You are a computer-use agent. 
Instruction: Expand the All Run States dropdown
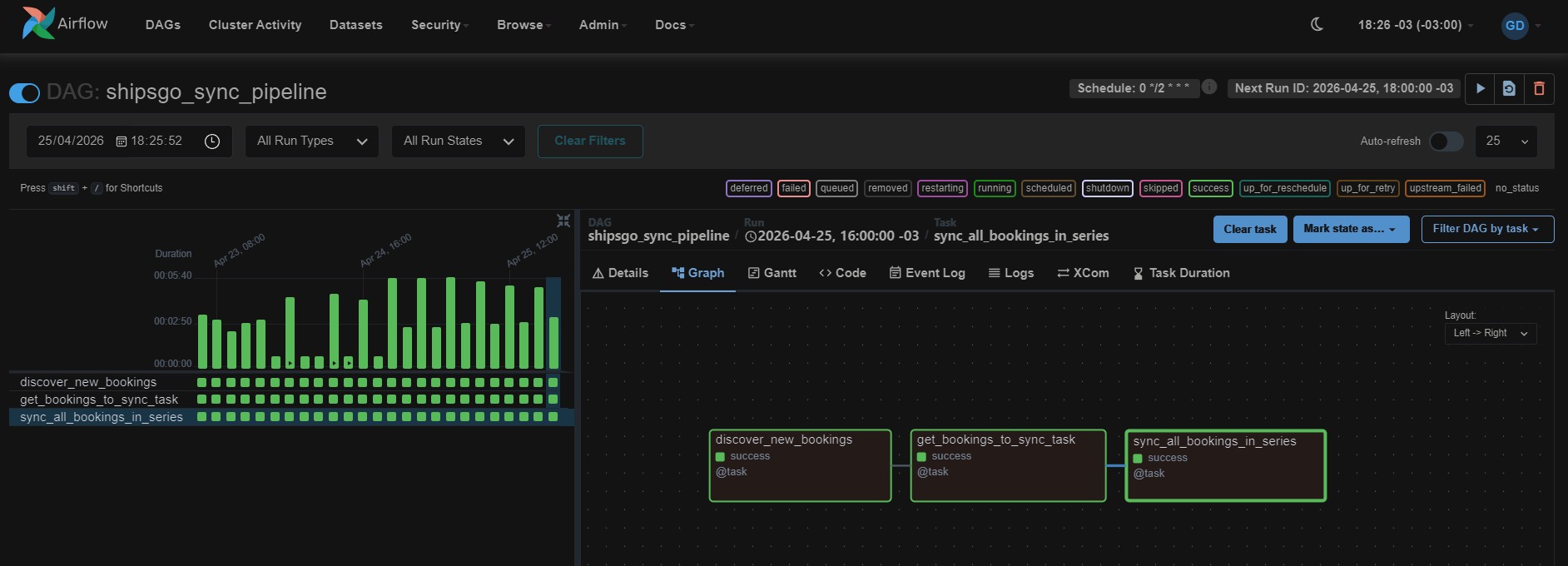coord(458,141)
